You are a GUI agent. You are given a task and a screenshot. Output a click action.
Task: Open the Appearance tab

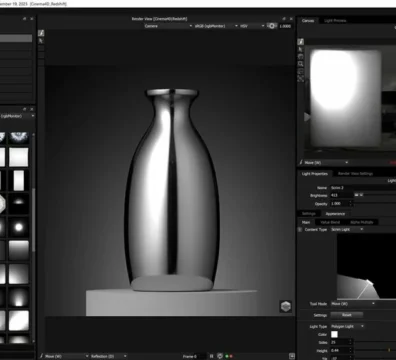335,214
